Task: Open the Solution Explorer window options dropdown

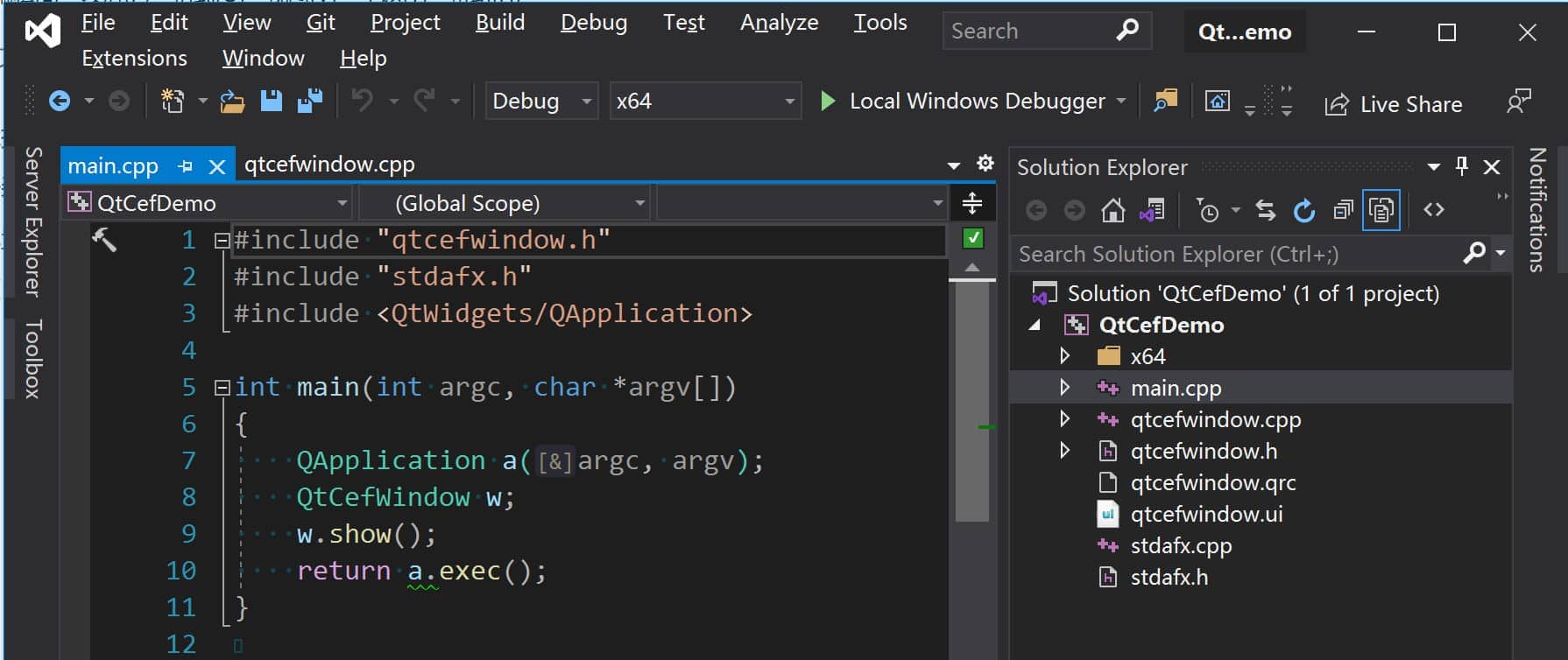Action: (x=1434, y=165)
